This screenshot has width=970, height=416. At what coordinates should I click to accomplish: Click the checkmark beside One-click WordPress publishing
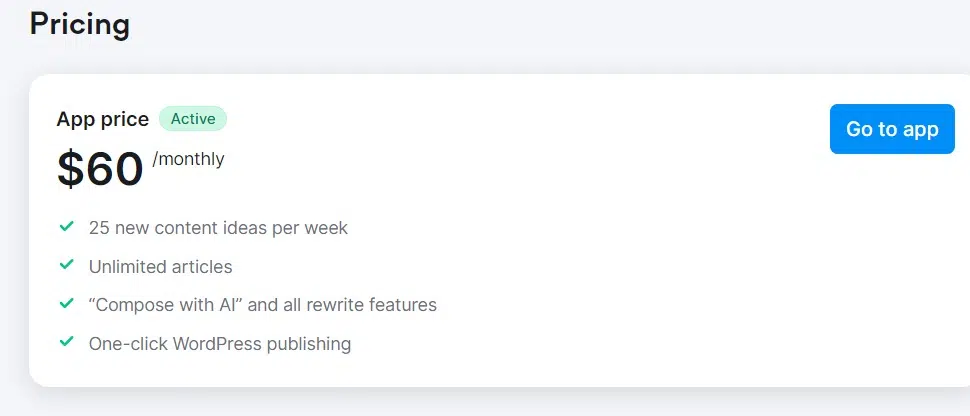point(67,343)
